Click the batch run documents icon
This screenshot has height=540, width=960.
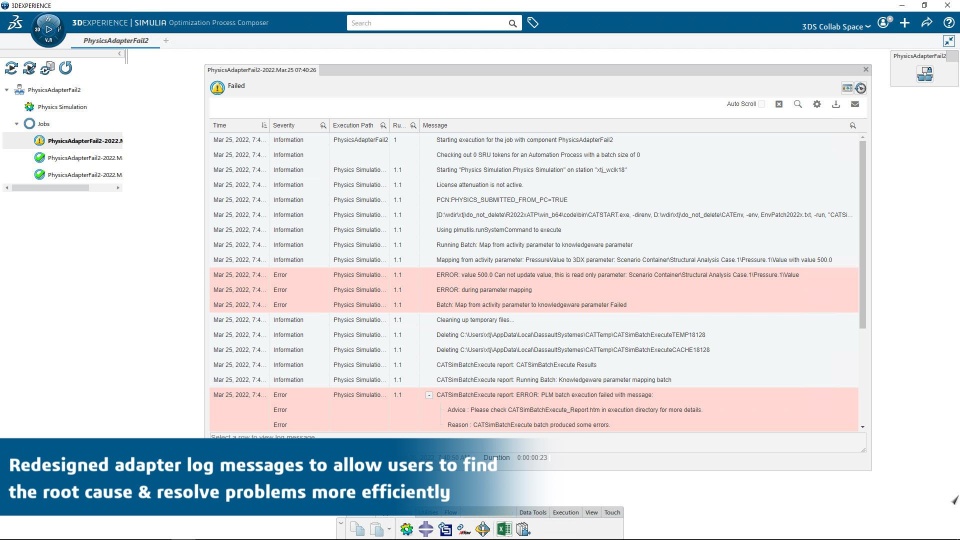coord(47,68)
